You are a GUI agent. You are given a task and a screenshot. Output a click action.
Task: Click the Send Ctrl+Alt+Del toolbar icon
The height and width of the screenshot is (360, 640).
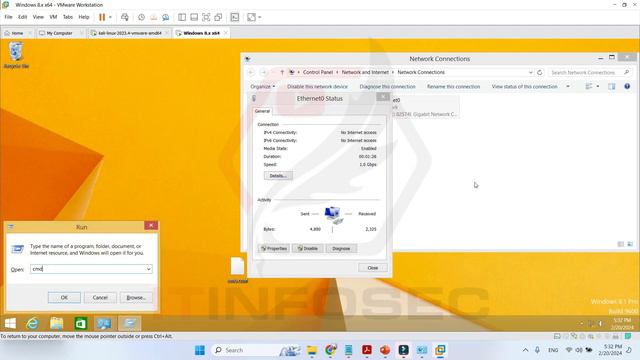(x=125, y=17)
